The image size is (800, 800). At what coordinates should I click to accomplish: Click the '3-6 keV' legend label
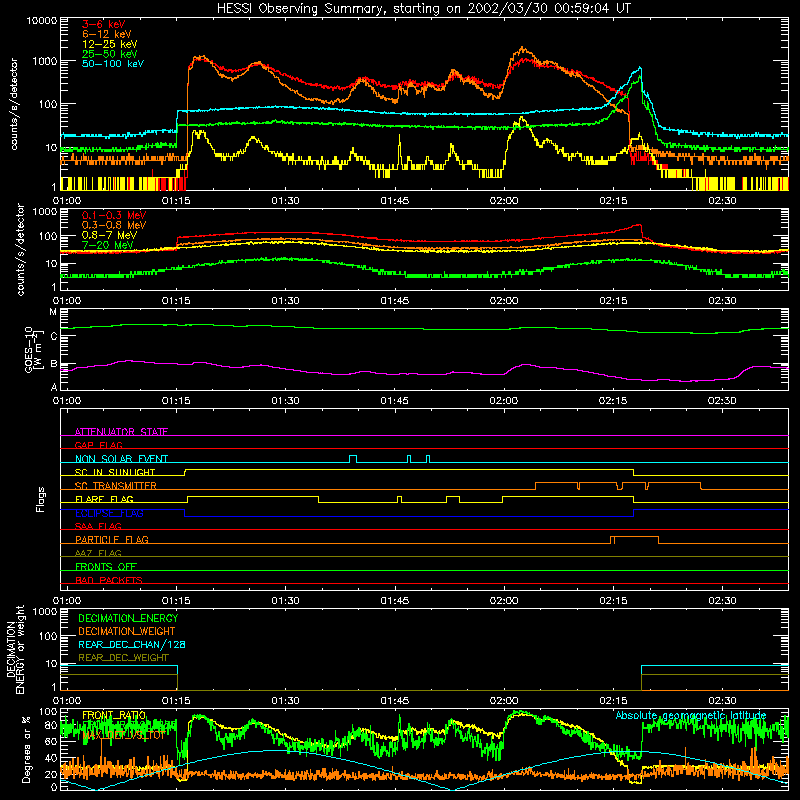tap(104, 24)
